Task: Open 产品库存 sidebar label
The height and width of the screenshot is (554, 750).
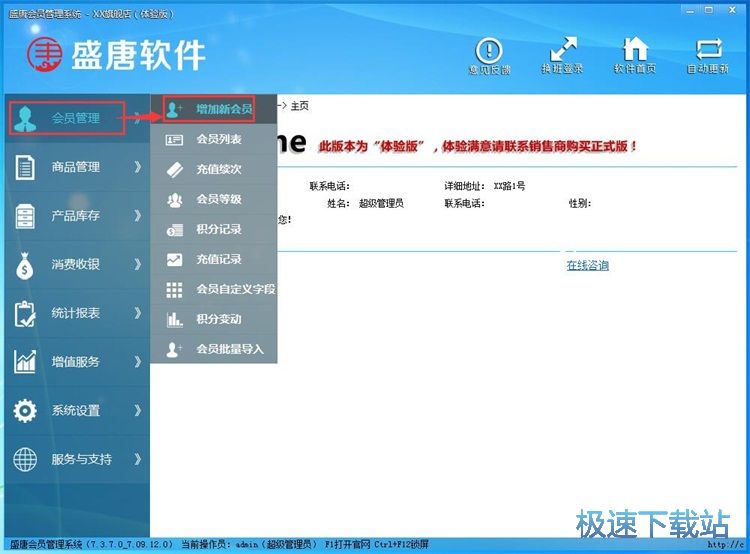Action: 76,216
